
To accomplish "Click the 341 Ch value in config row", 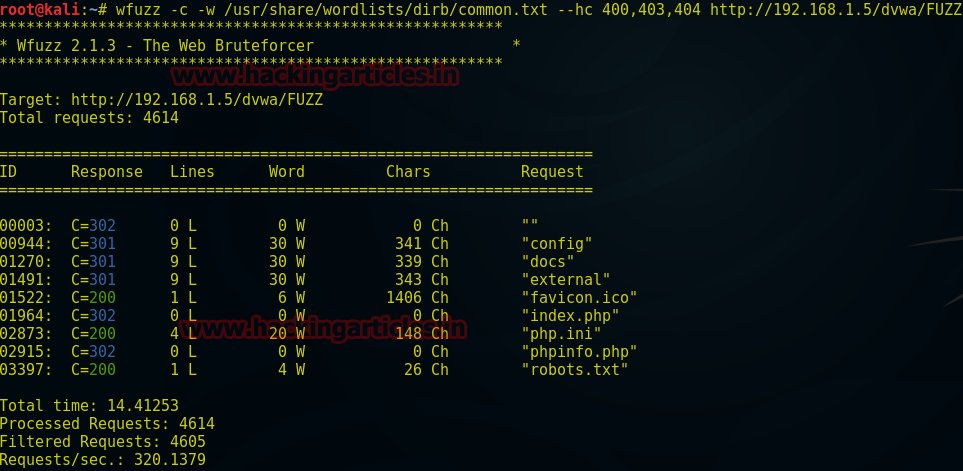I will (422, 244).
